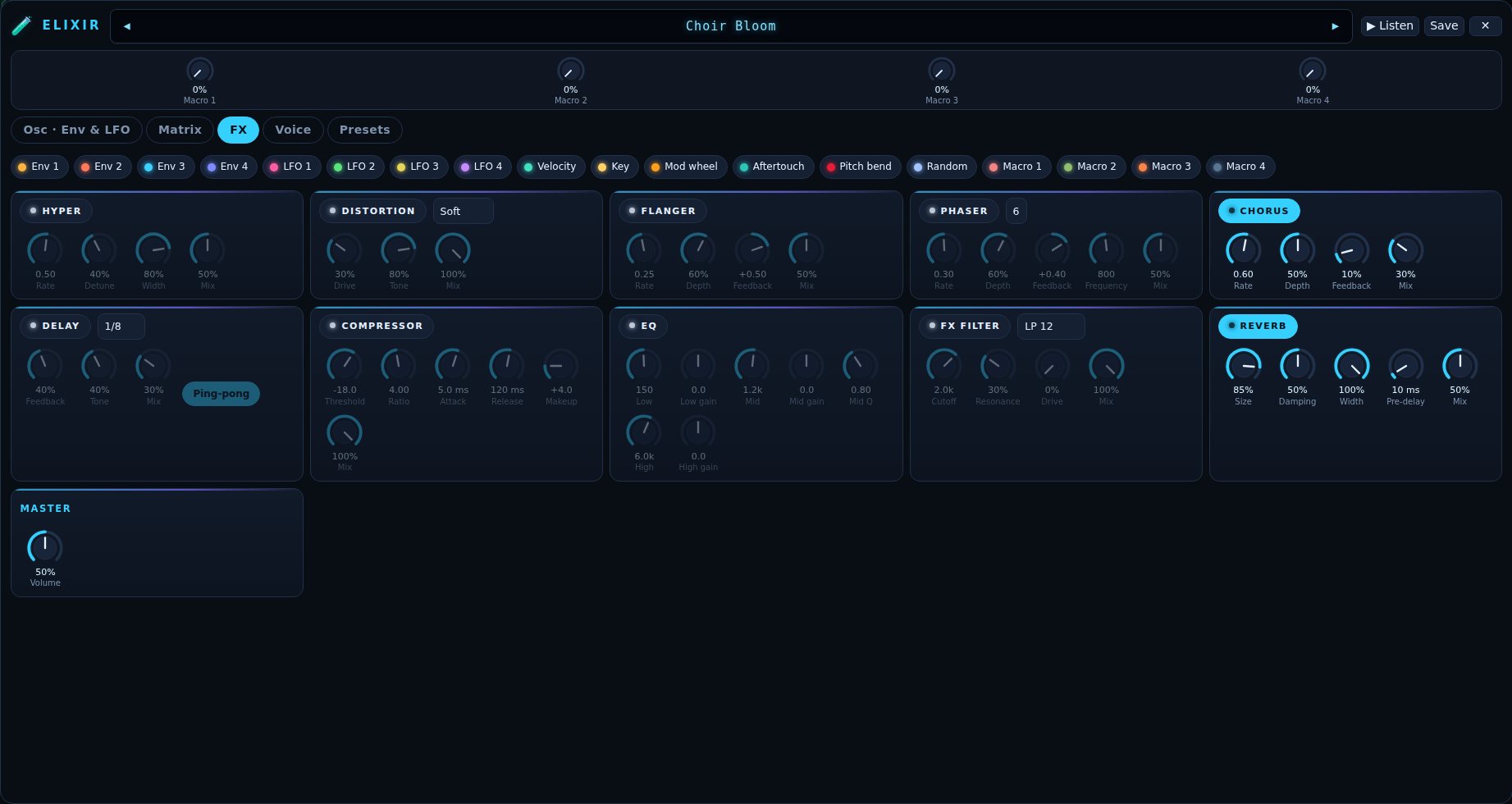Open the FX Filter type dropdown LP 12
1512x804 pixels.
(1051, 326)
